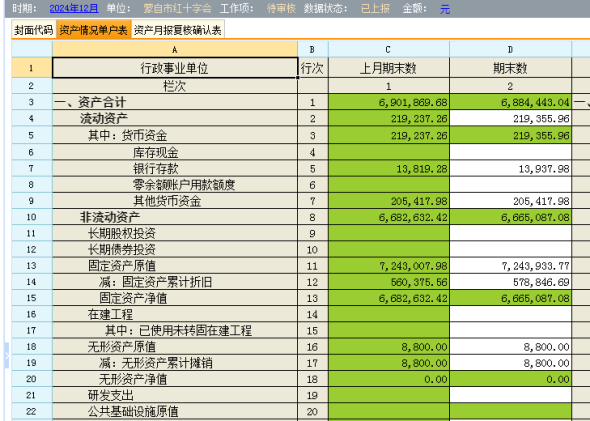This screenshot has width=590, height=421.
Task: Click the 固定资产净值 row label
Action: (x=133, y=298)
